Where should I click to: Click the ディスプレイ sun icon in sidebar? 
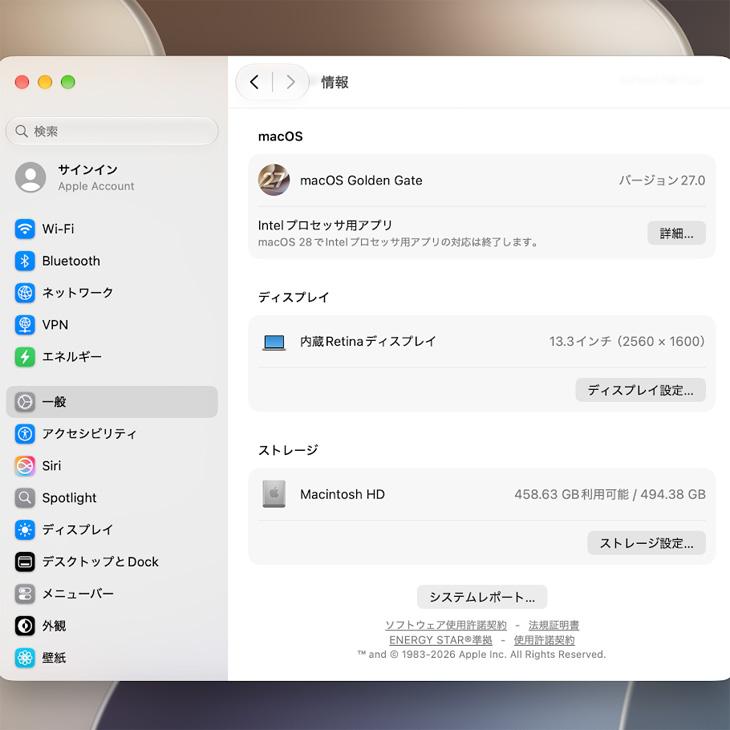[25, 530]
